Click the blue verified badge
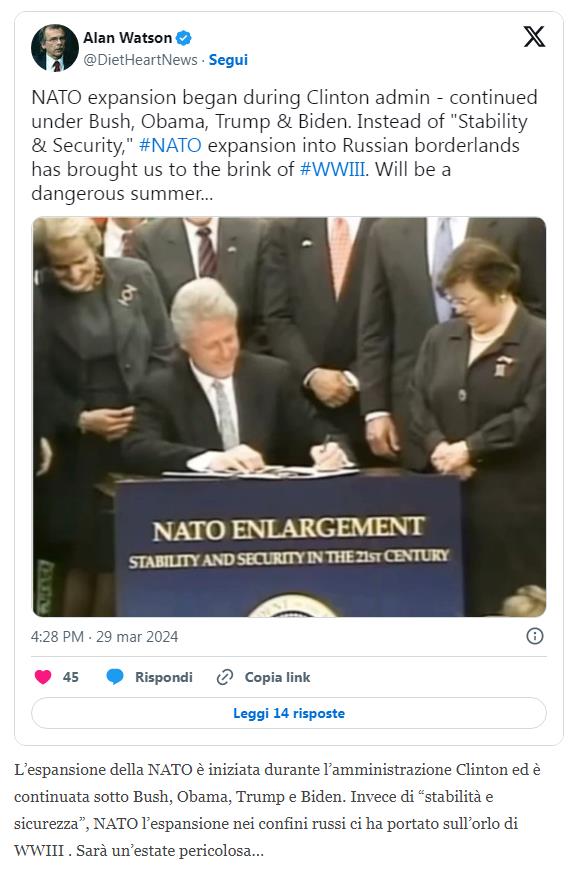Viewport: 582px width, 870px height. (x=184, y=38)
